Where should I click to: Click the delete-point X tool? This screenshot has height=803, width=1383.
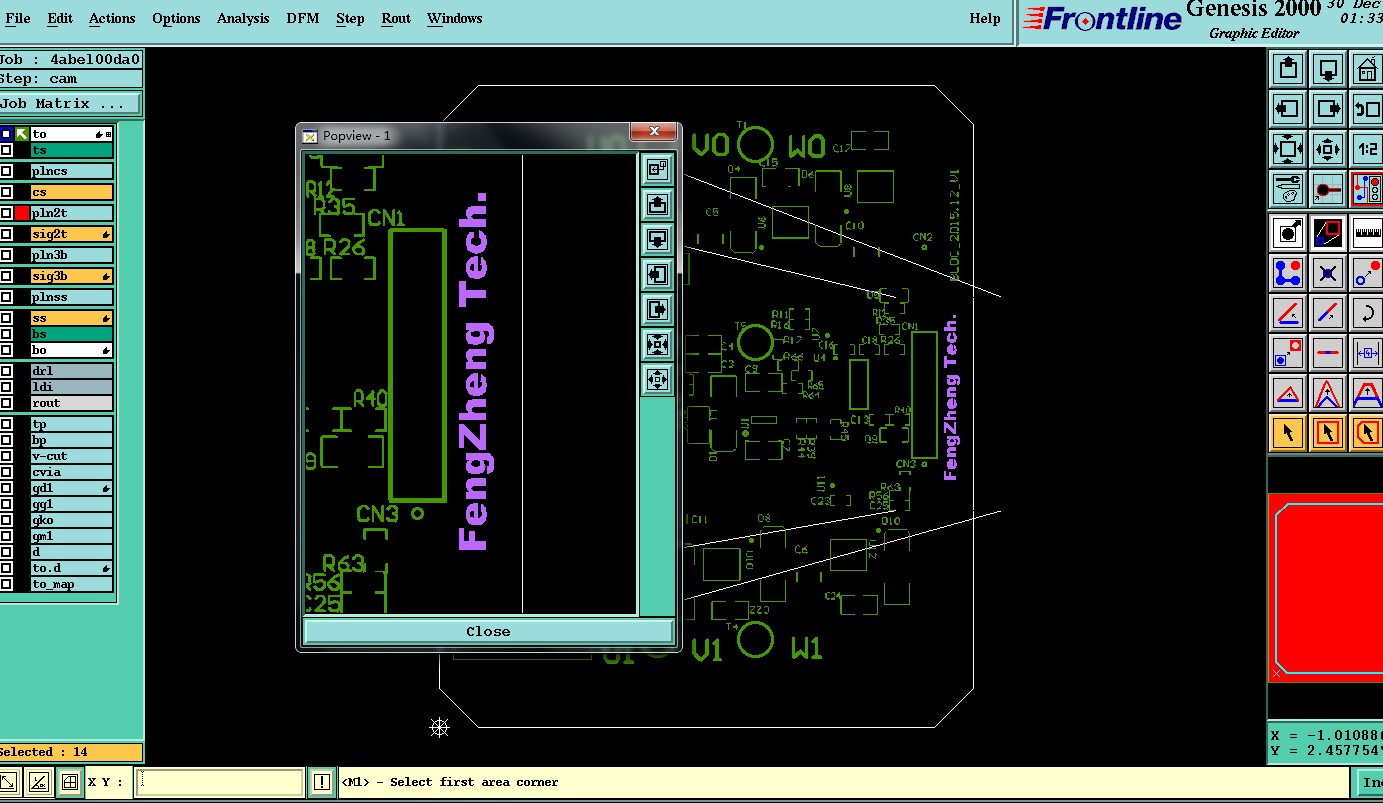[x=1328, y=272]
